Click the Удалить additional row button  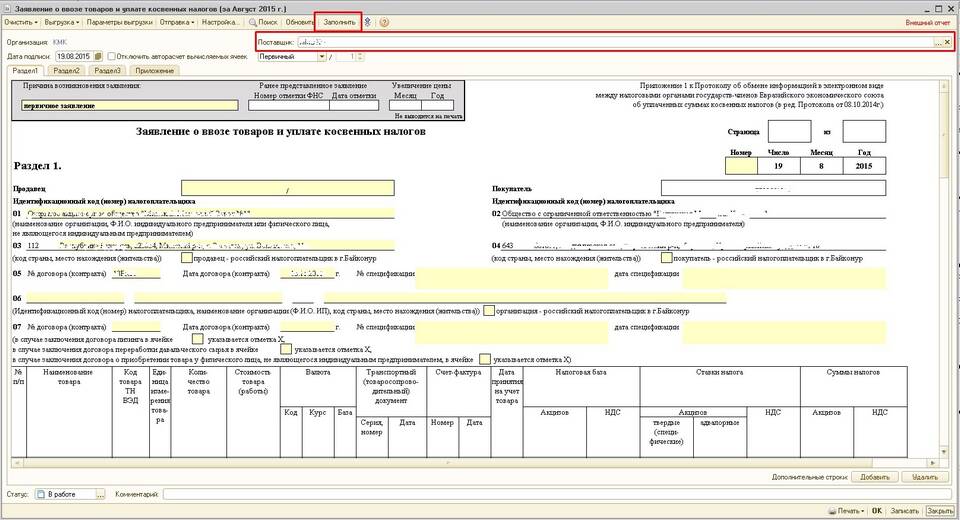tap(924, 477)
